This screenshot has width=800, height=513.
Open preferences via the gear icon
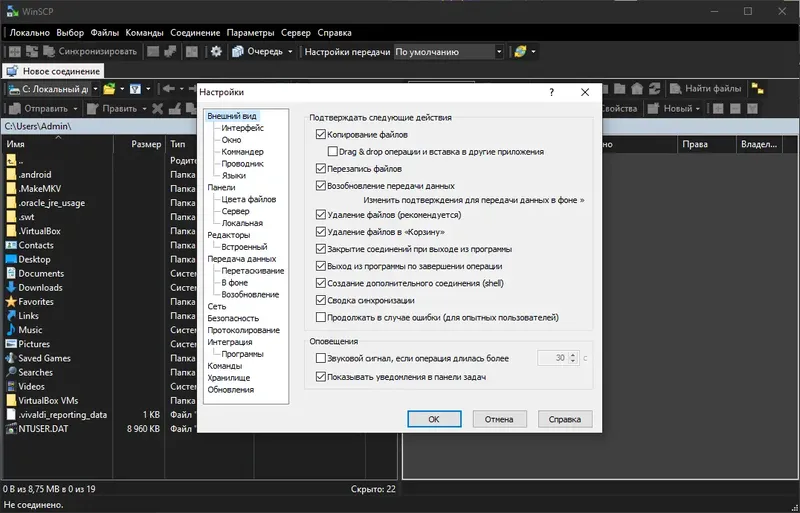point(216,52)
